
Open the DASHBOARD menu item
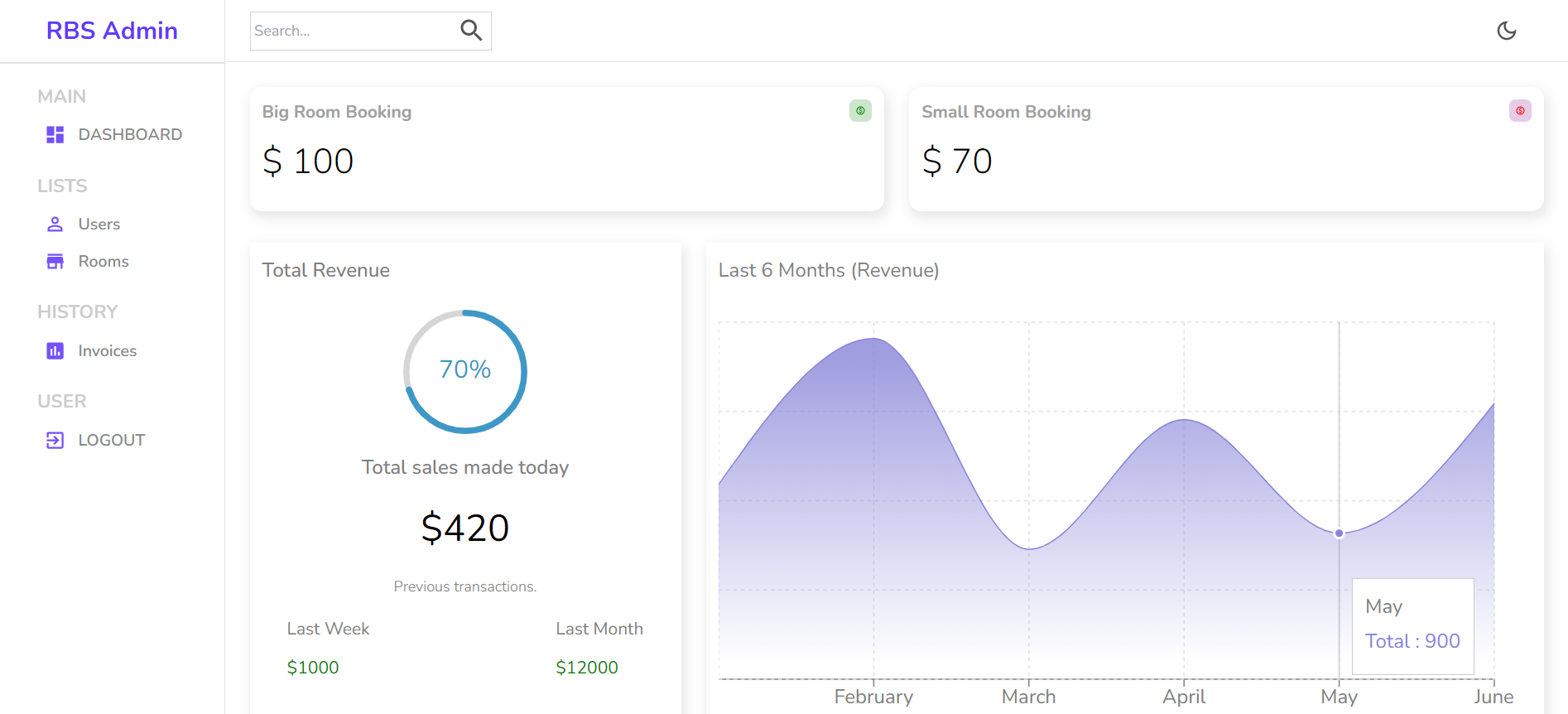pos(130,135)
